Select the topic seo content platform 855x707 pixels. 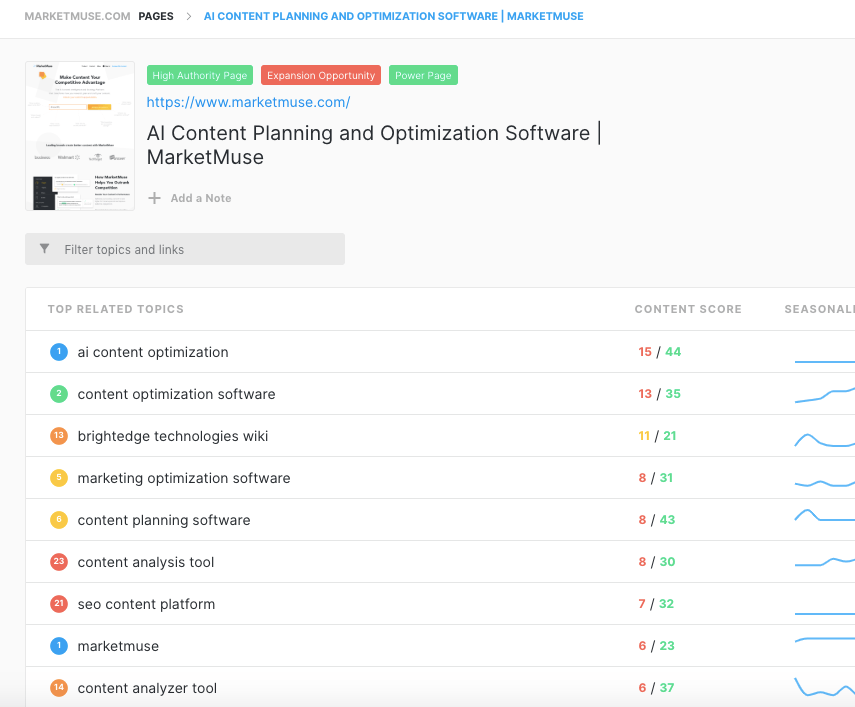point(146,604)
